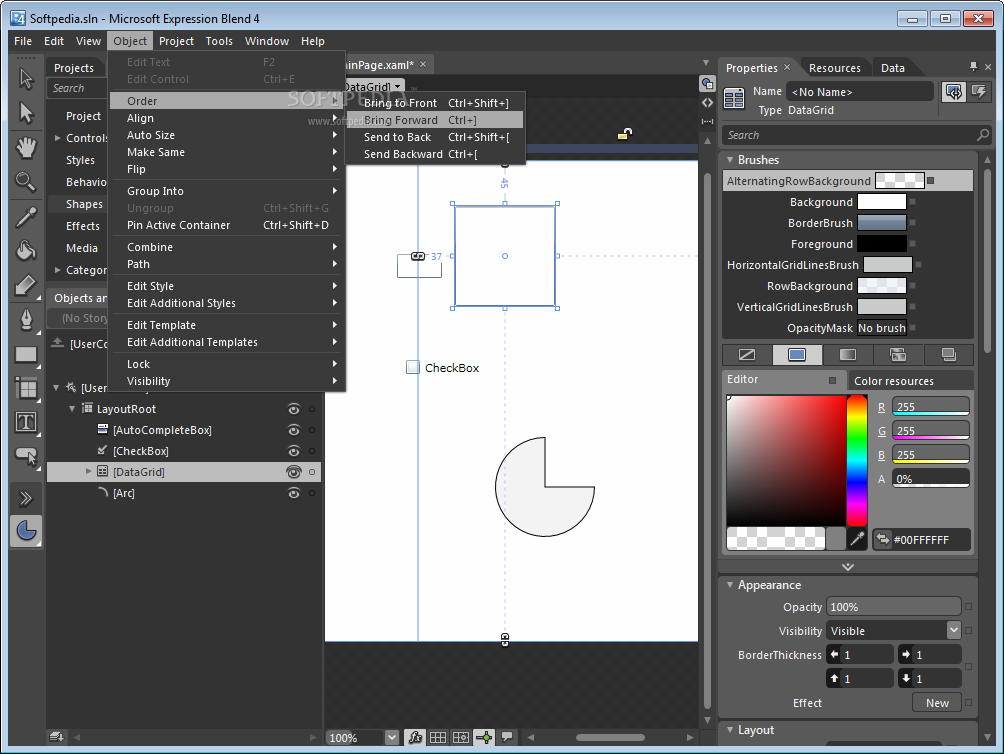Screen dimensions: 1004x754
Task: Toggle lock dot for DataGrid row
Action: 312,472
